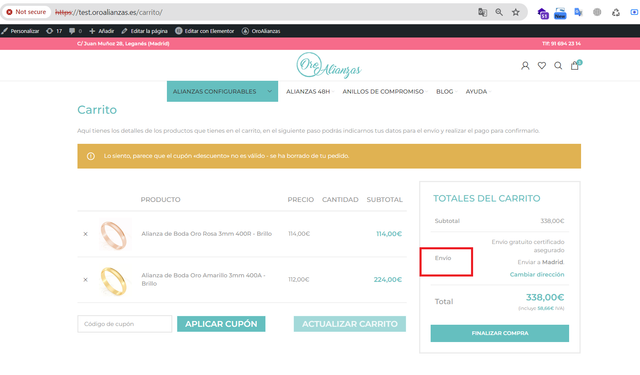Image resolution: width=640 pixels, height=375 pixels.
Task: Click the 112,00€ price cell
Action: click(299, 280)
